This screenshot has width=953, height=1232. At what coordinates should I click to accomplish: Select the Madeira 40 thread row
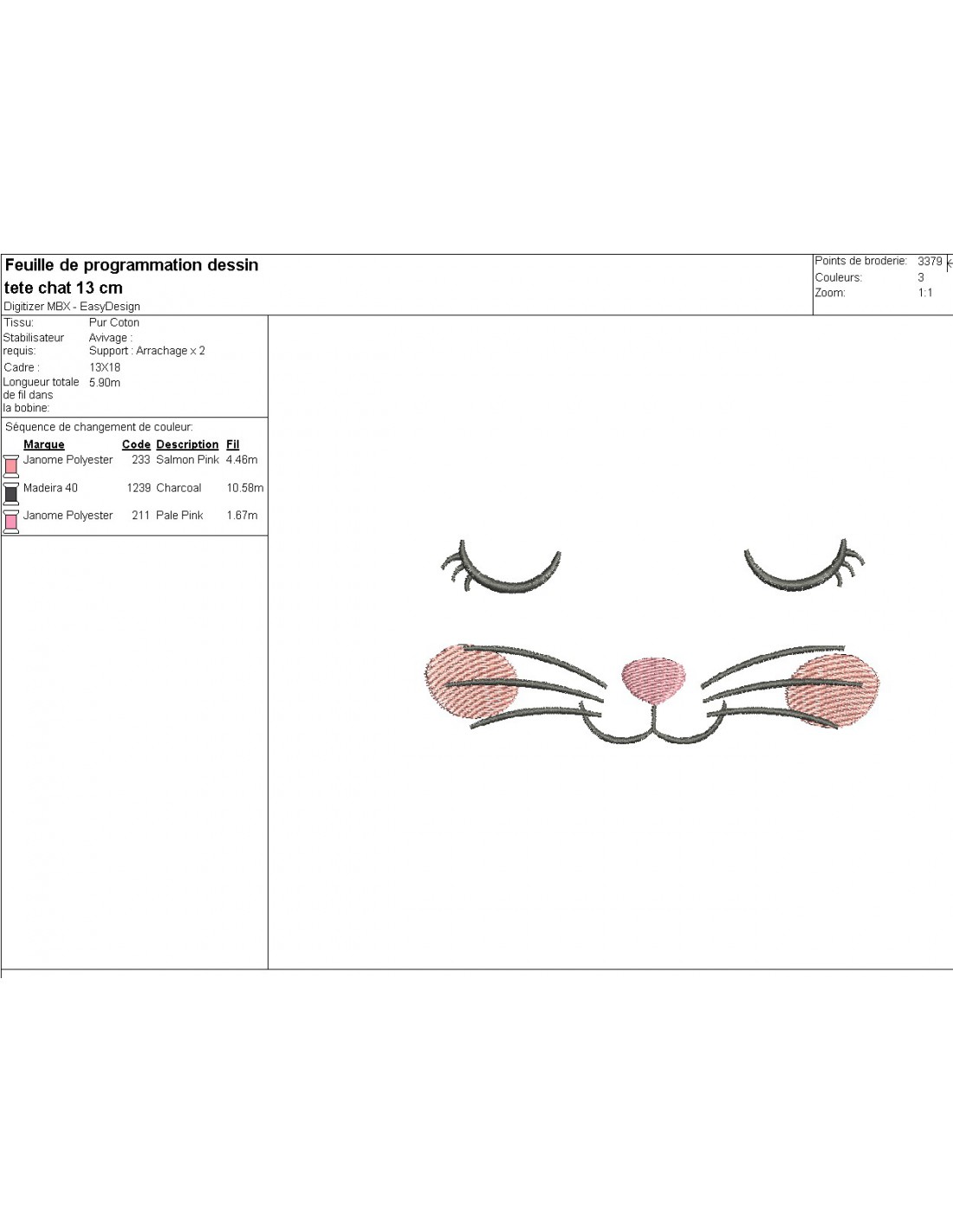click(x=50, y=488)
